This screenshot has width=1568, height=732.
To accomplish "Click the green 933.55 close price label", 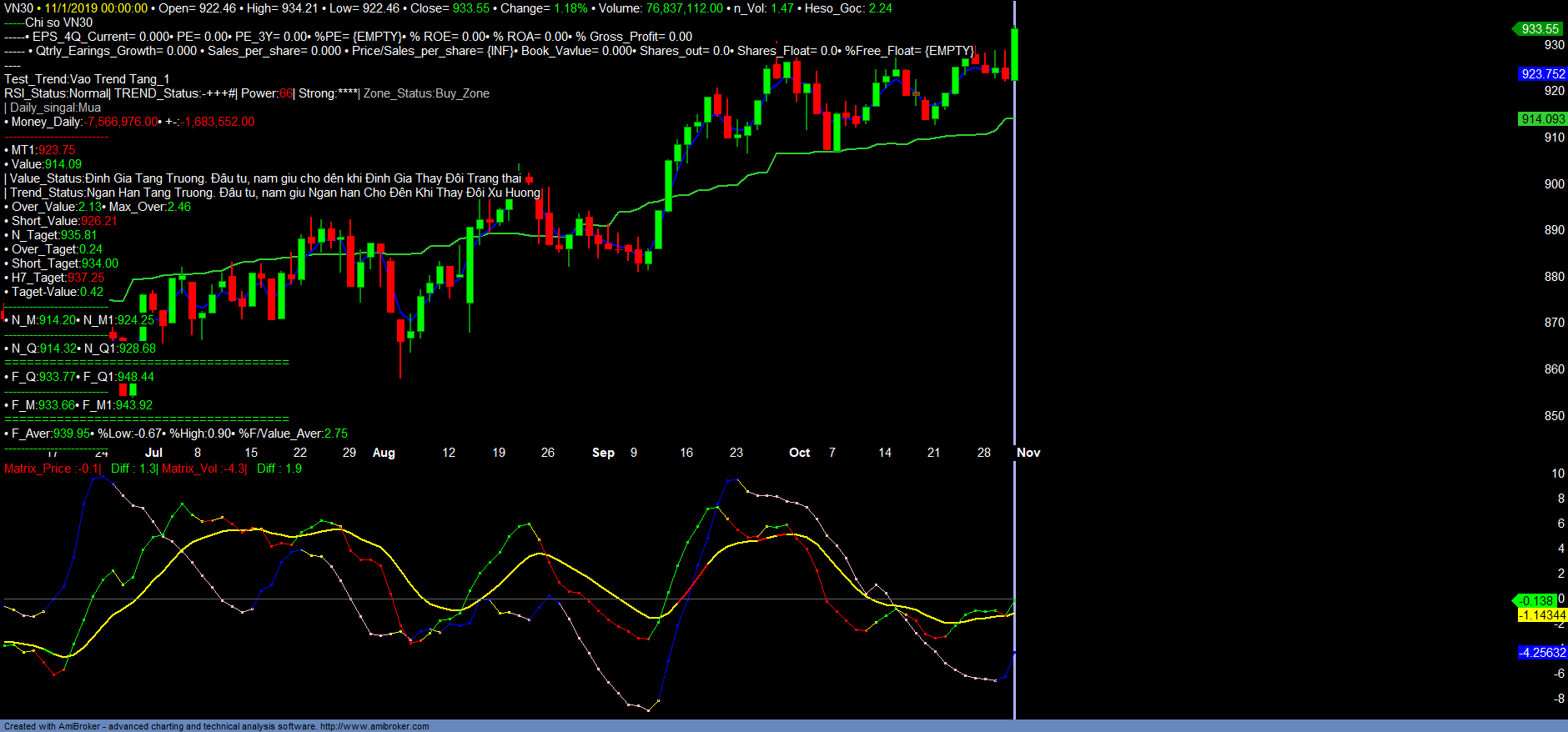I will 1540,28.
